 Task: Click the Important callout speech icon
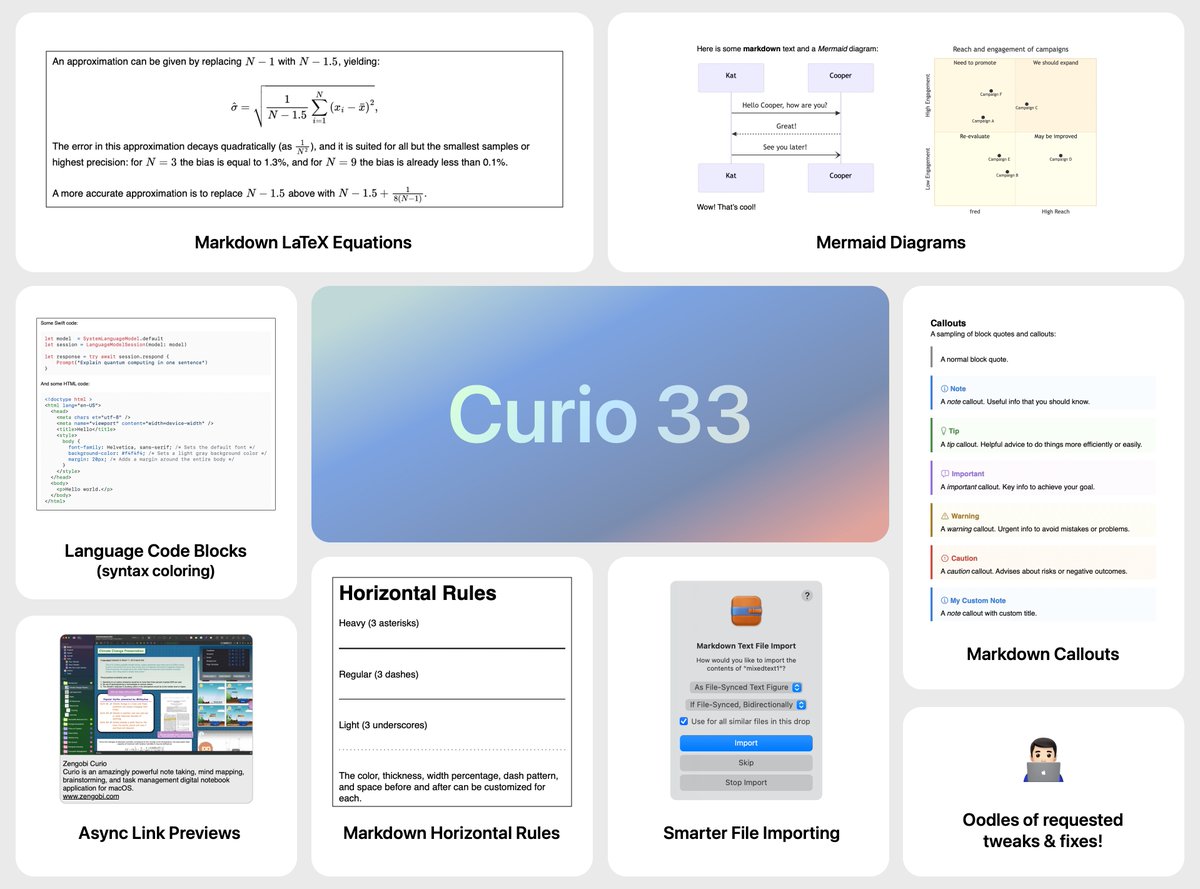(944, 474)
